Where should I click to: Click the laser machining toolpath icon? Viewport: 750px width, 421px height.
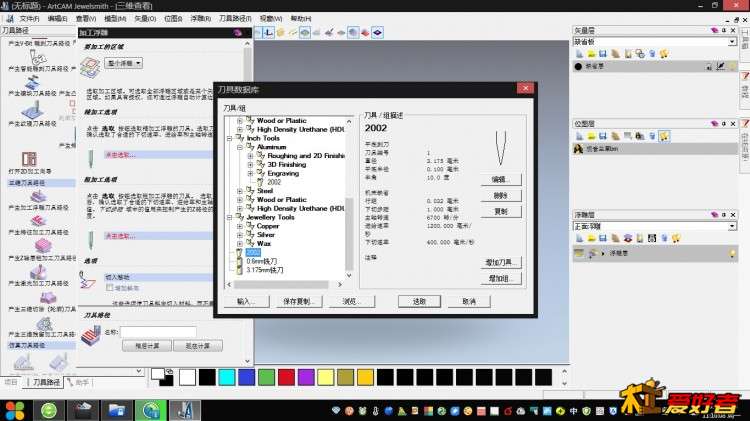click(x=38, y=272)
